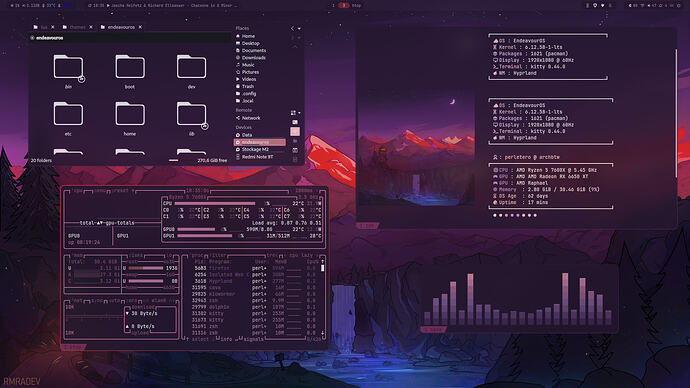Click the CPU usage bar in btop
This screenshot has height=388, width=690.
(215, 204)
